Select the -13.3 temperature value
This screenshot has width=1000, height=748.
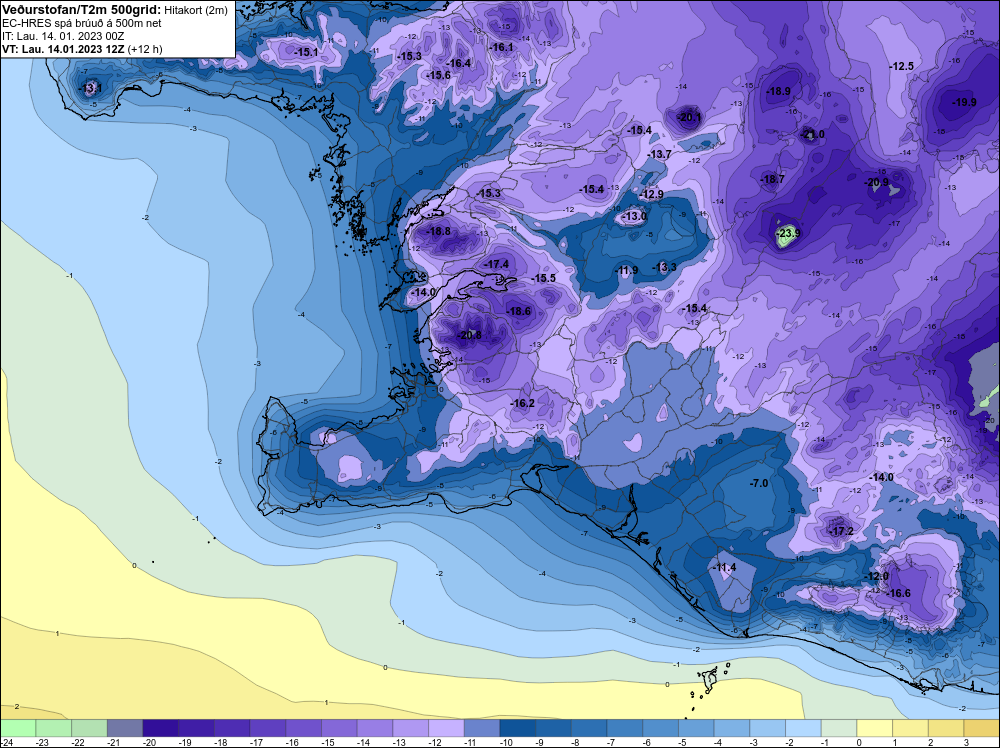665,267
